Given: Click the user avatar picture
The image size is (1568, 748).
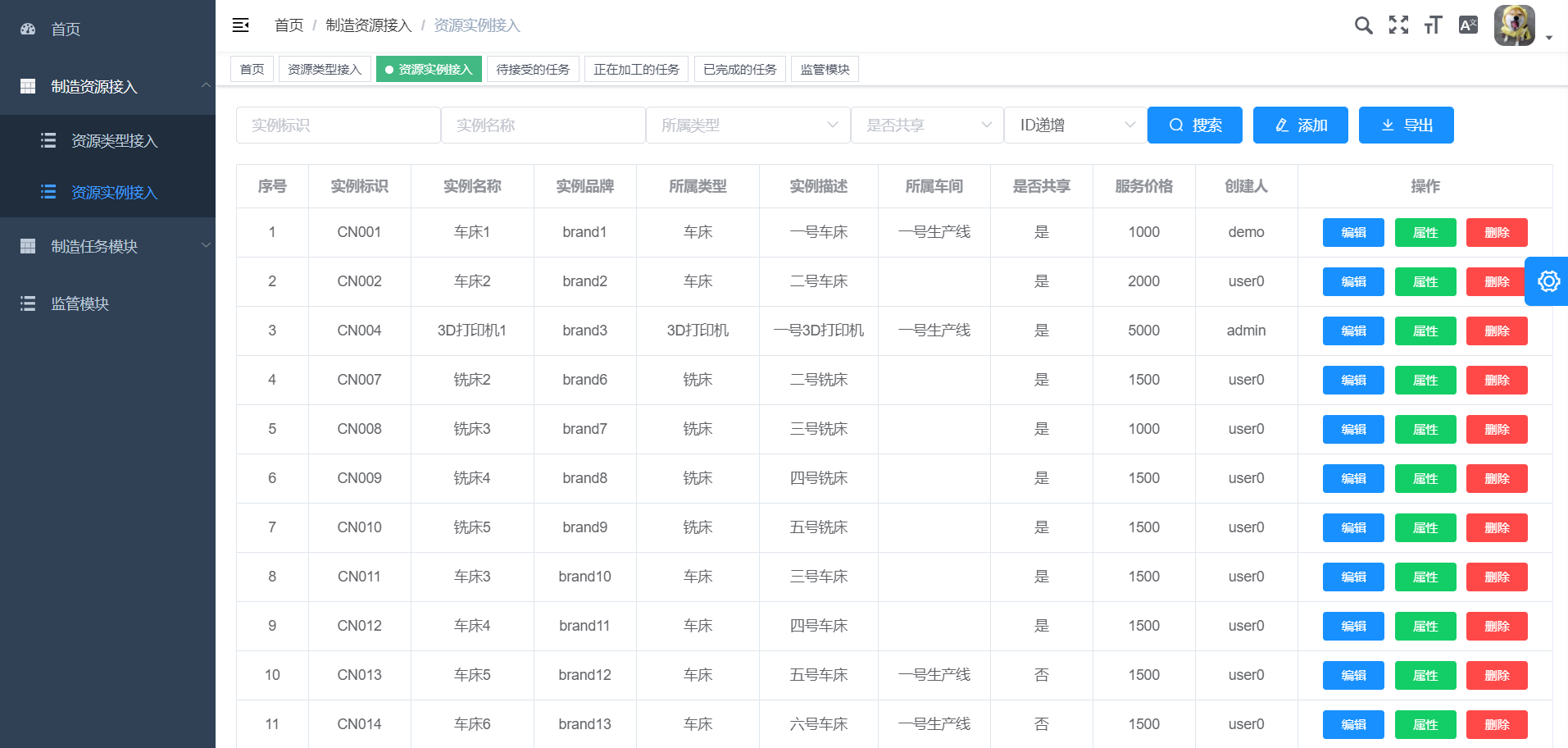Looking at the screenshot, I should (1514, 25).
